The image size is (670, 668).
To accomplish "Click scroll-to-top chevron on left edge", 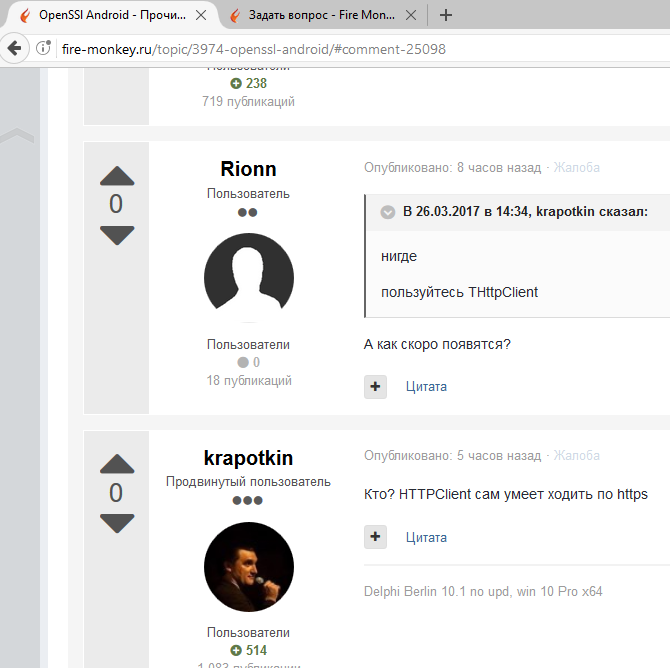I will 17,135.
